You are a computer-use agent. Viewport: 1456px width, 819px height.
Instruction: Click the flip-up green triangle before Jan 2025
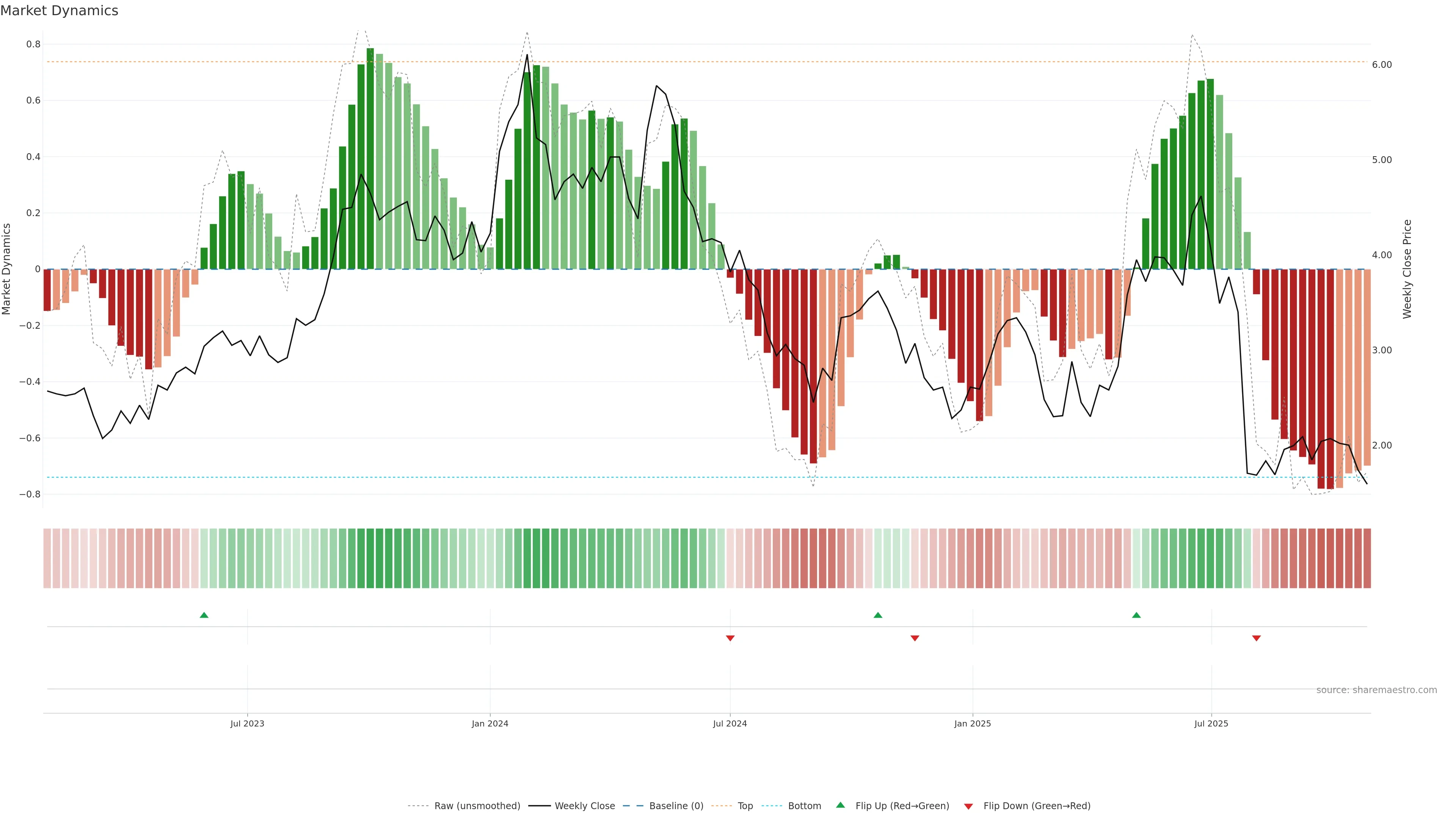tap(878, 615)
